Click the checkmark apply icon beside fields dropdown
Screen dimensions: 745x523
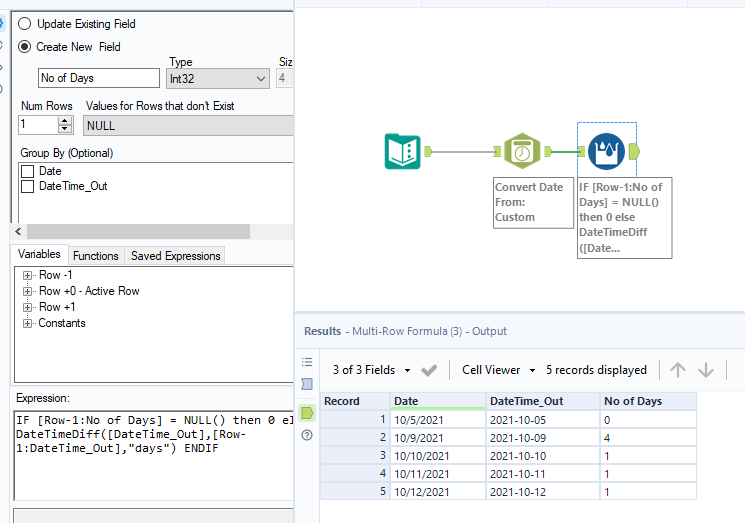(x=429, y=370)
